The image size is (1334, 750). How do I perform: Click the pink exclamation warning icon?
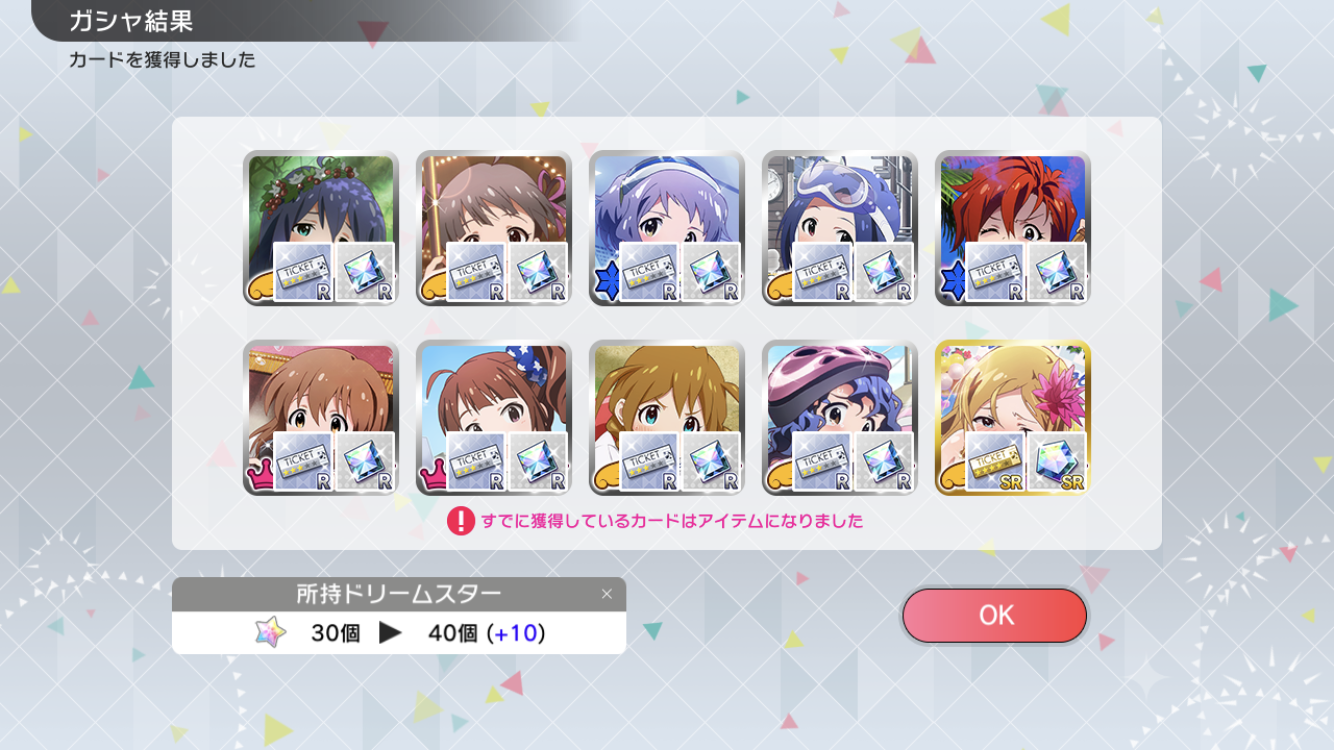460,521
